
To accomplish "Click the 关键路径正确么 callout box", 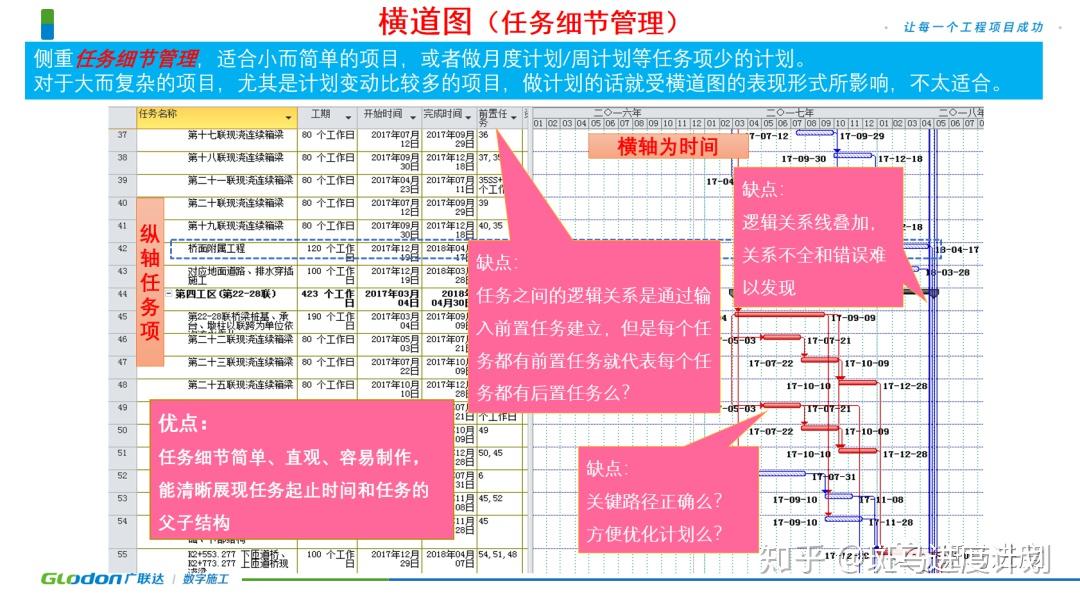I will pyautogui.click(x=668, y=500).
